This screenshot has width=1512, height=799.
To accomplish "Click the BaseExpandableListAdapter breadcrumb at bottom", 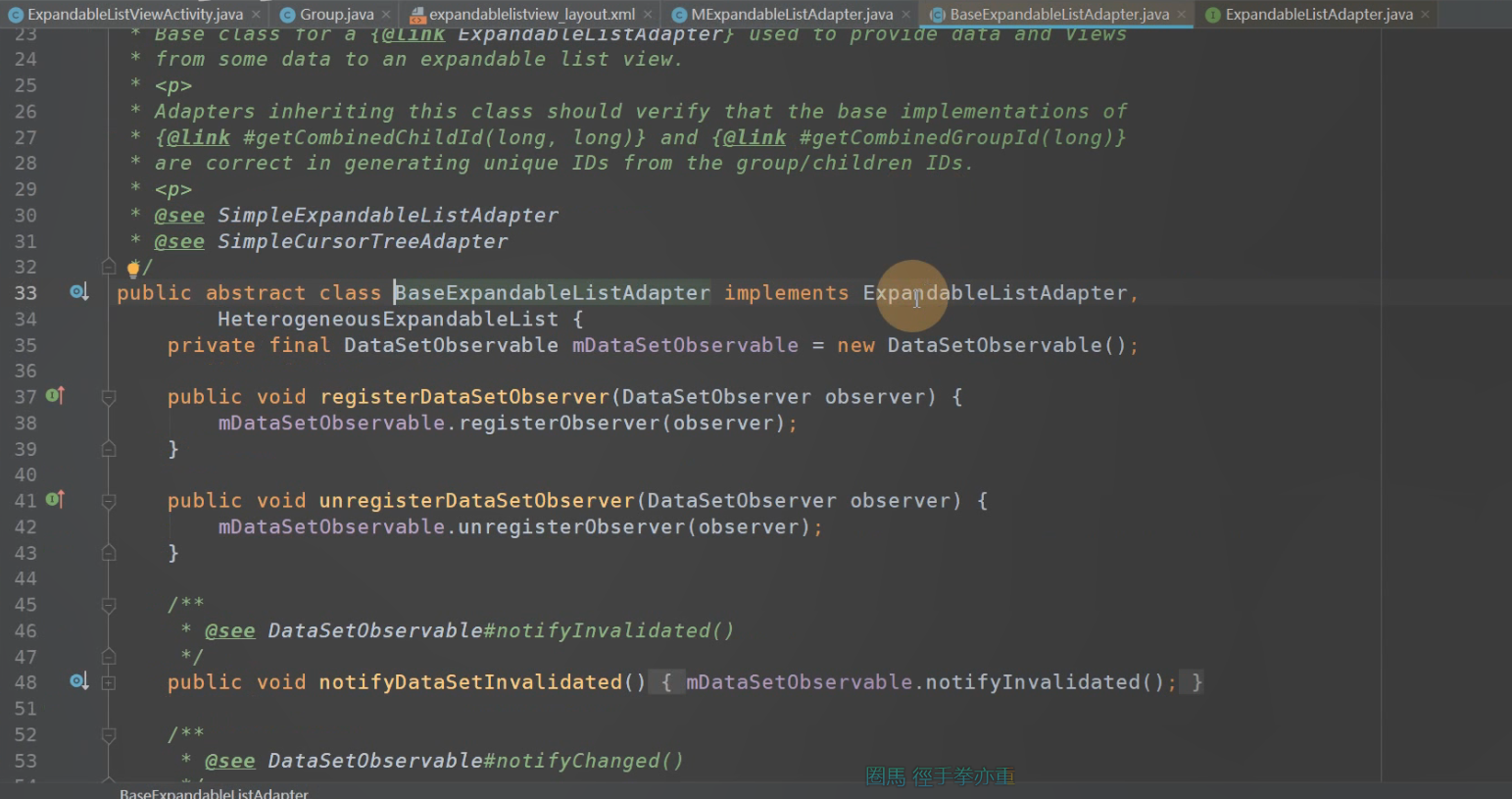I will click(214, 793).
